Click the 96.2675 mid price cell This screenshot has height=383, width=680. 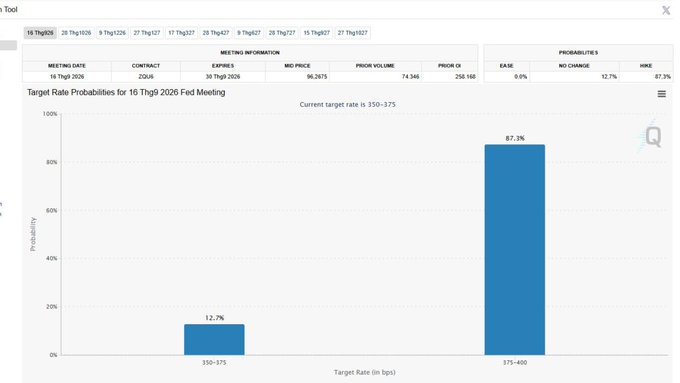coord(298,77)
